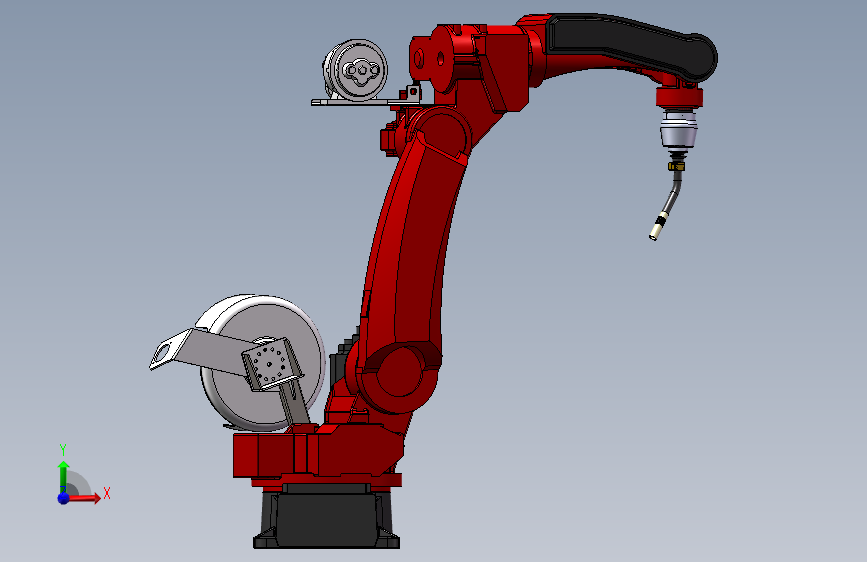Select the silver torch collision sensor body
The image size is (867, 562).
[x=678, y=129]
